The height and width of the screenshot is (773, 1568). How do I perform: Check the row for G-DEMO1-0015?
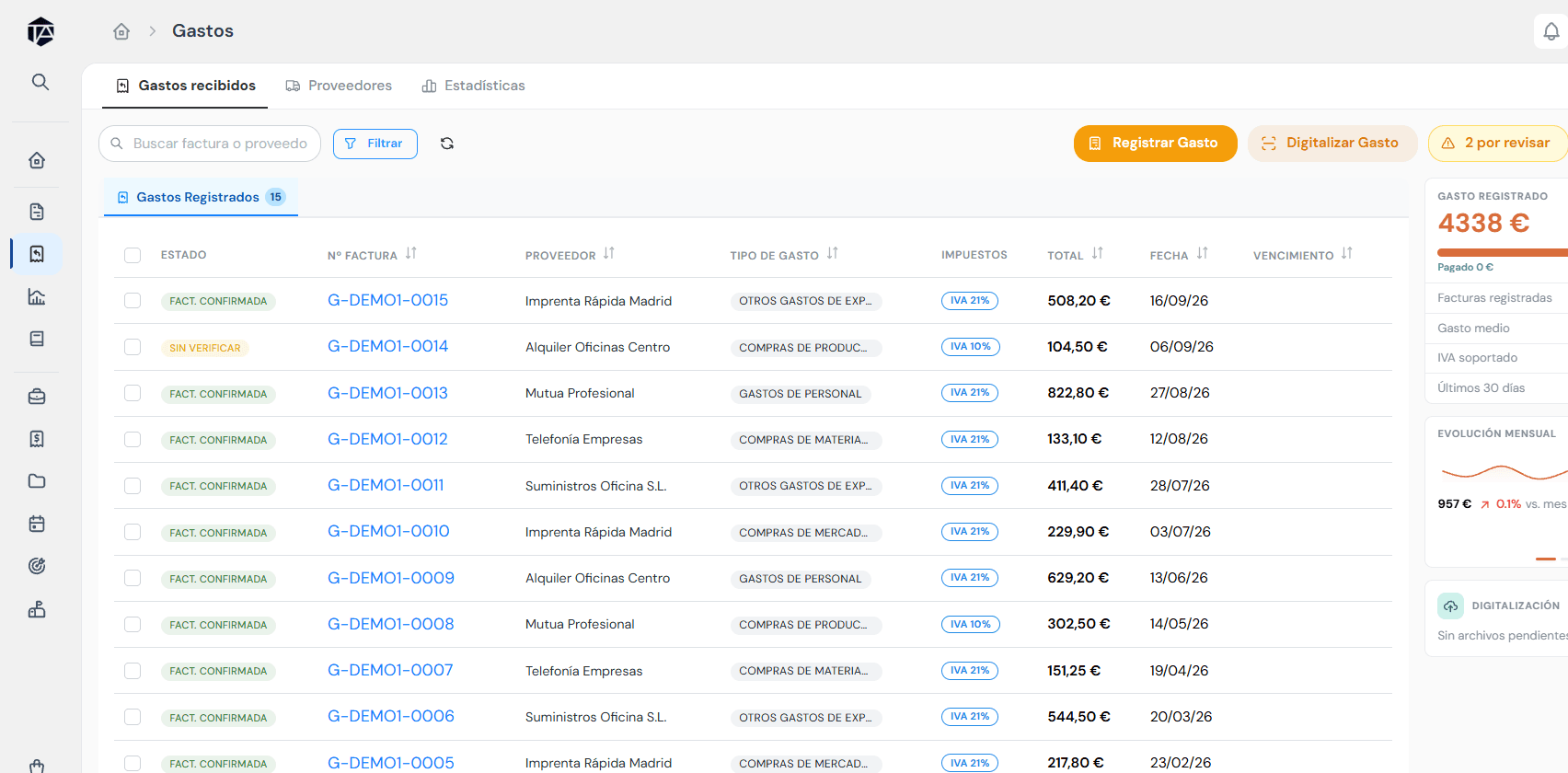coord(133,301)
